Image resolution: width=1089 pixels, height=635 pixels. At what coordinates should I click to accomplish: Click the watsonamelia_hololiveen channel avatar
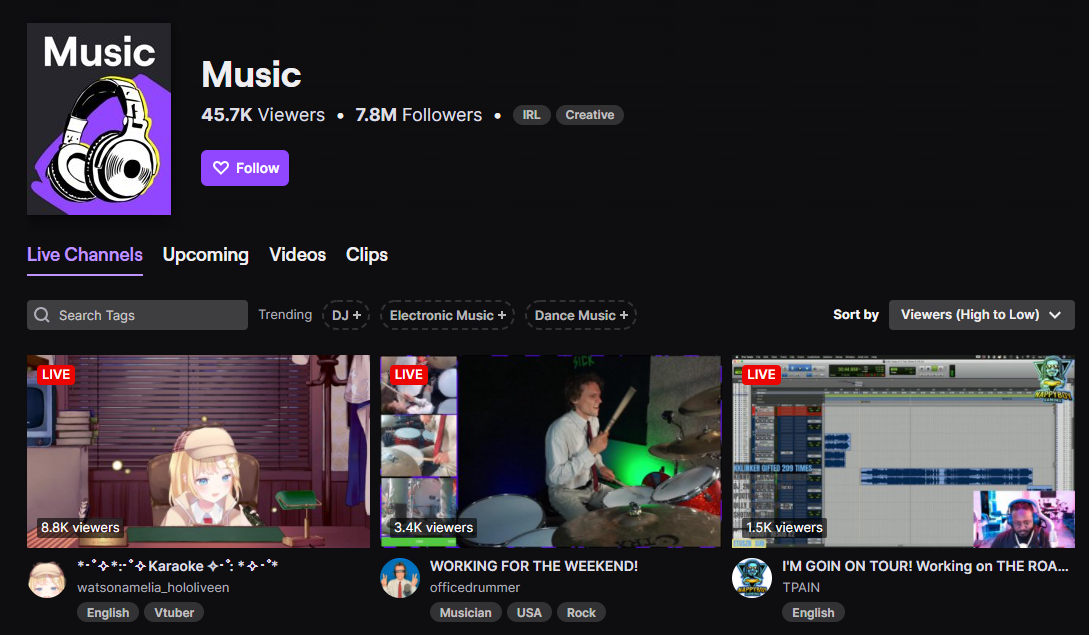pyautogui.click(x=46, y=579)
